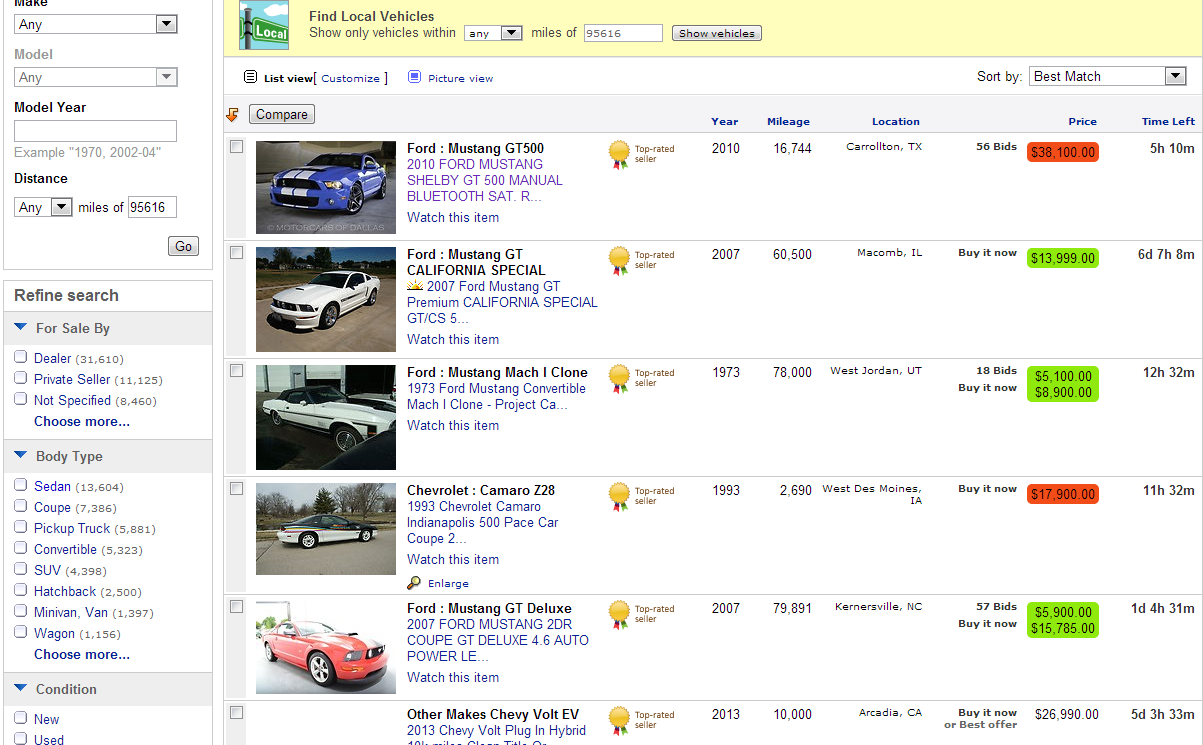Sort by Time Left column header
The width and height of the screenshot is (1203, 745).
pyautogui.click(x=1168, y=121)
